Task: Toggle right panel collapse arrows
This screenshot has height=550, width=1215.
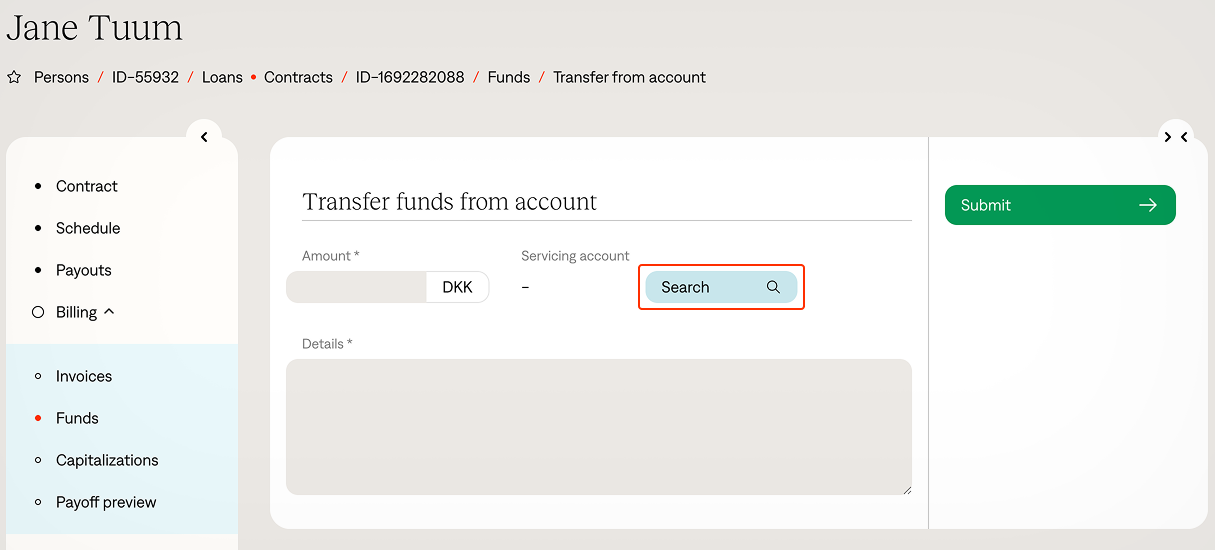Action: 1176,137
